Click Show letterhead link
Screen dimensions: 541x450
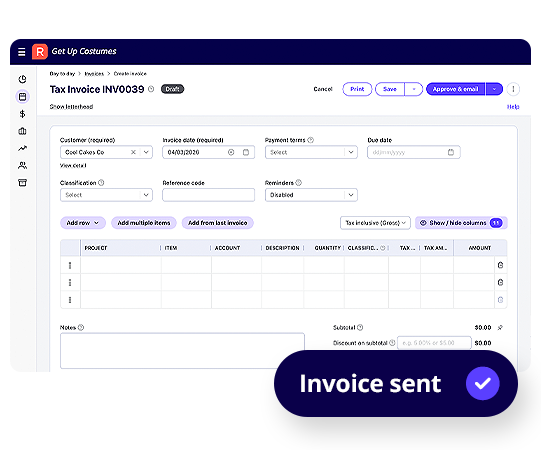[x=71, y=107]
